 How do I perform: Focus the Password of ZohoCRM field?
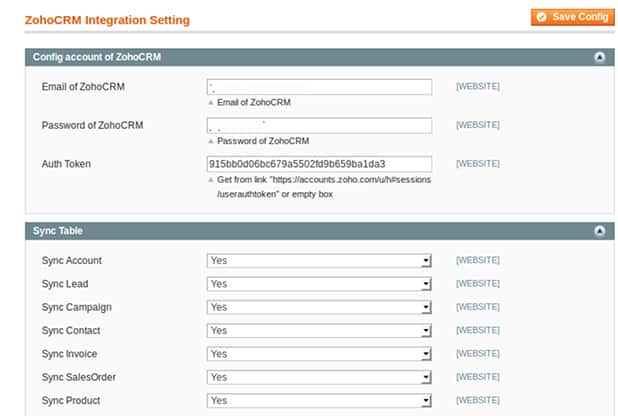pyautogui.click(x=319, y=125)
